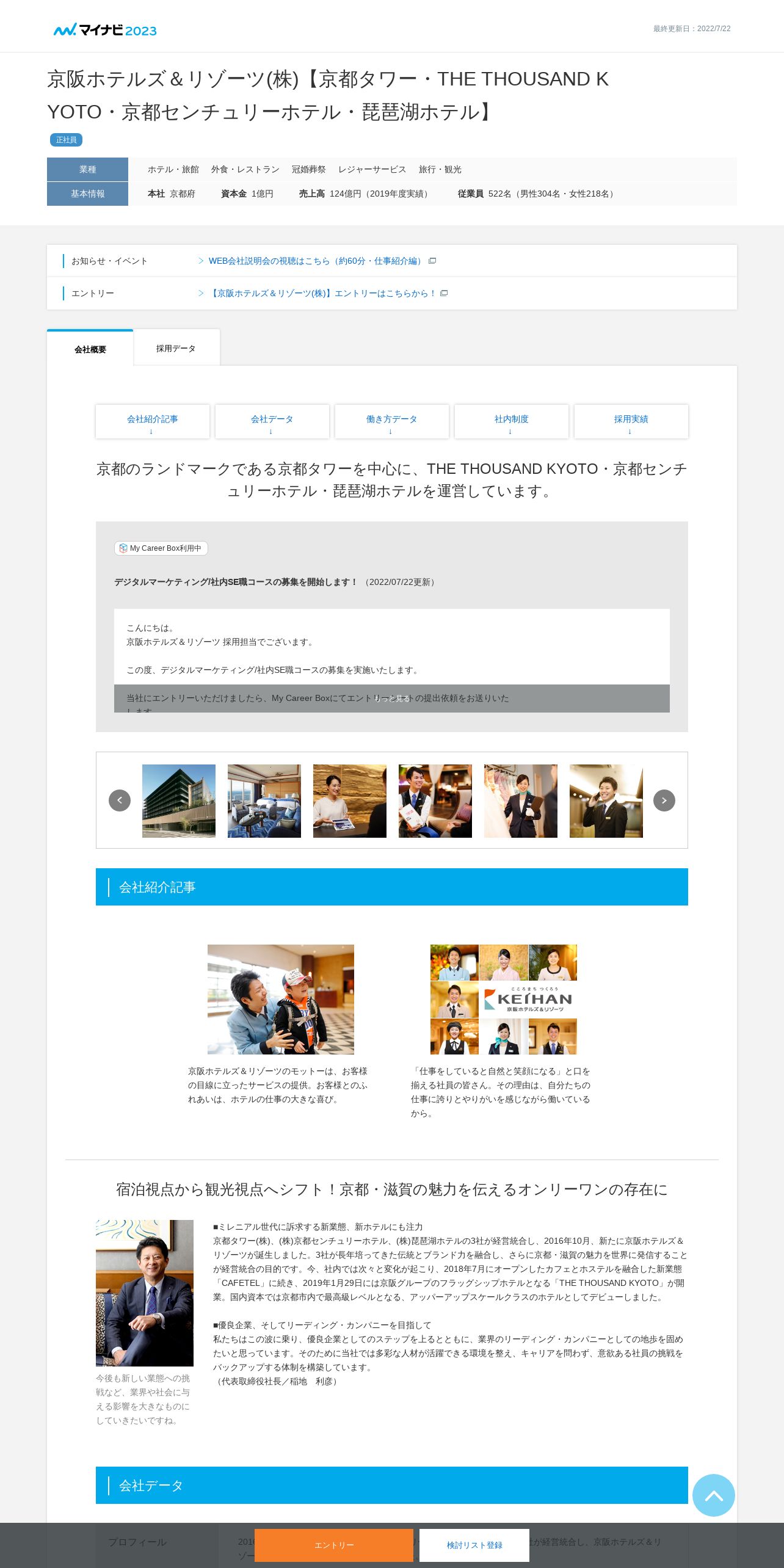784x1568 pixels.
Task: Expand the notice with もっと見る
Action: click(x=392, y=699)
